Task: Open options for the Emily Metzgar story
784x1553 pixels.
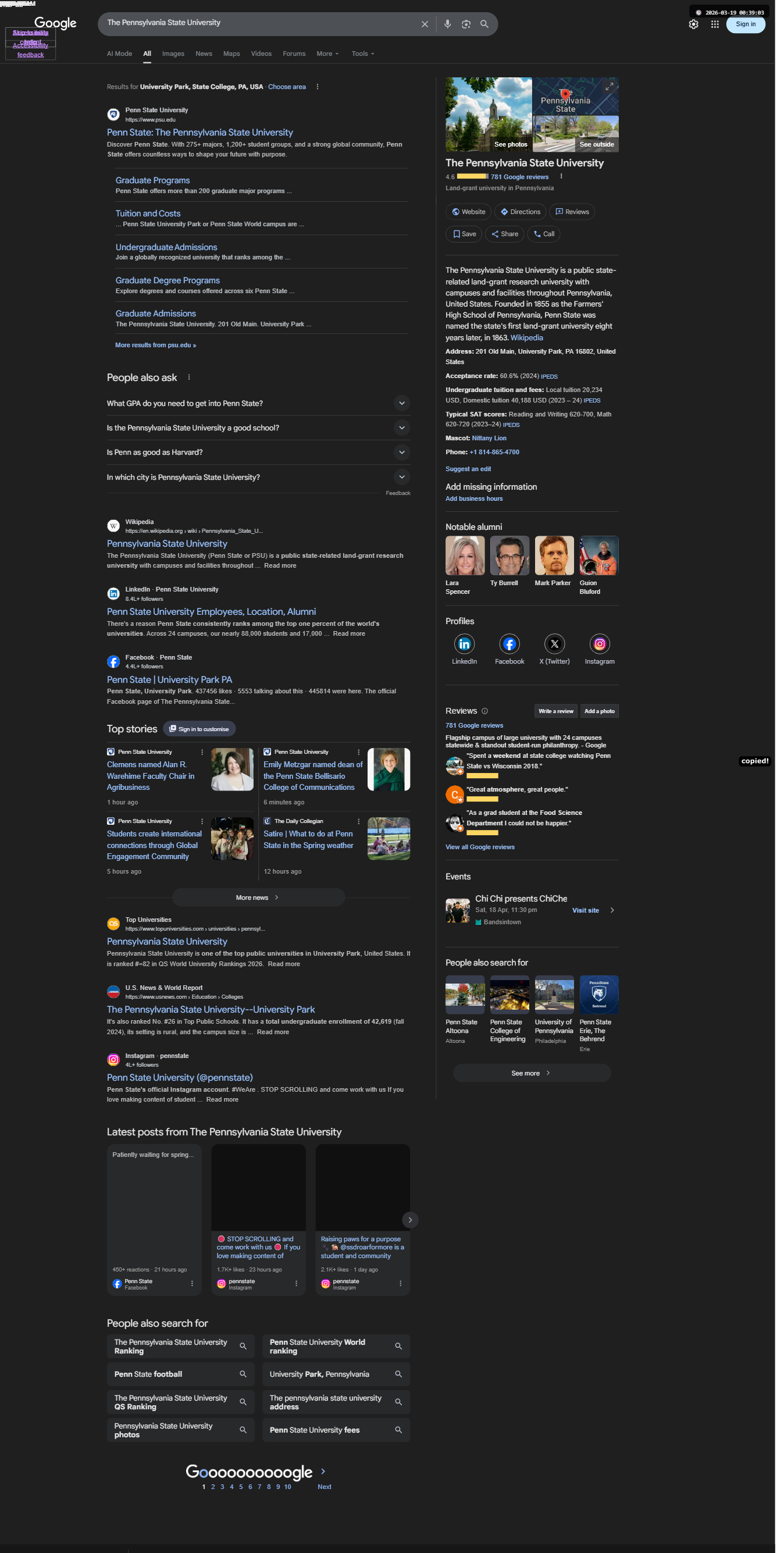Action: (x=358, y=753)
